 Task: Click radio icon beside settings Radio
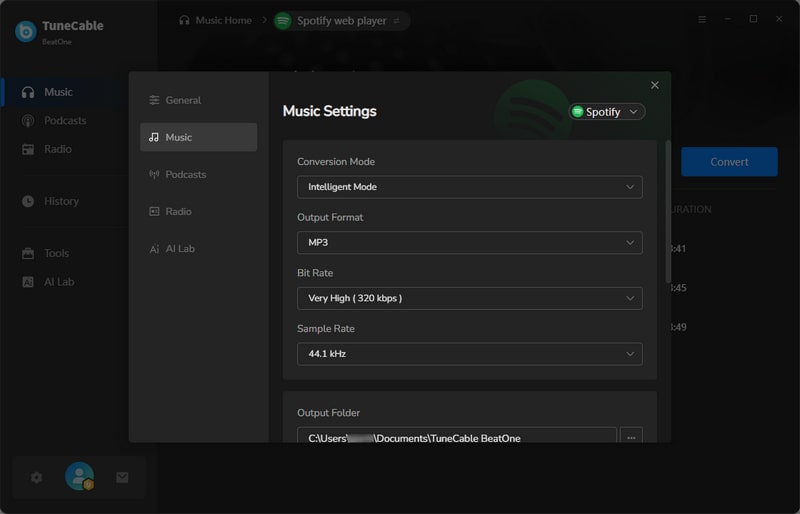coord(154,211)
